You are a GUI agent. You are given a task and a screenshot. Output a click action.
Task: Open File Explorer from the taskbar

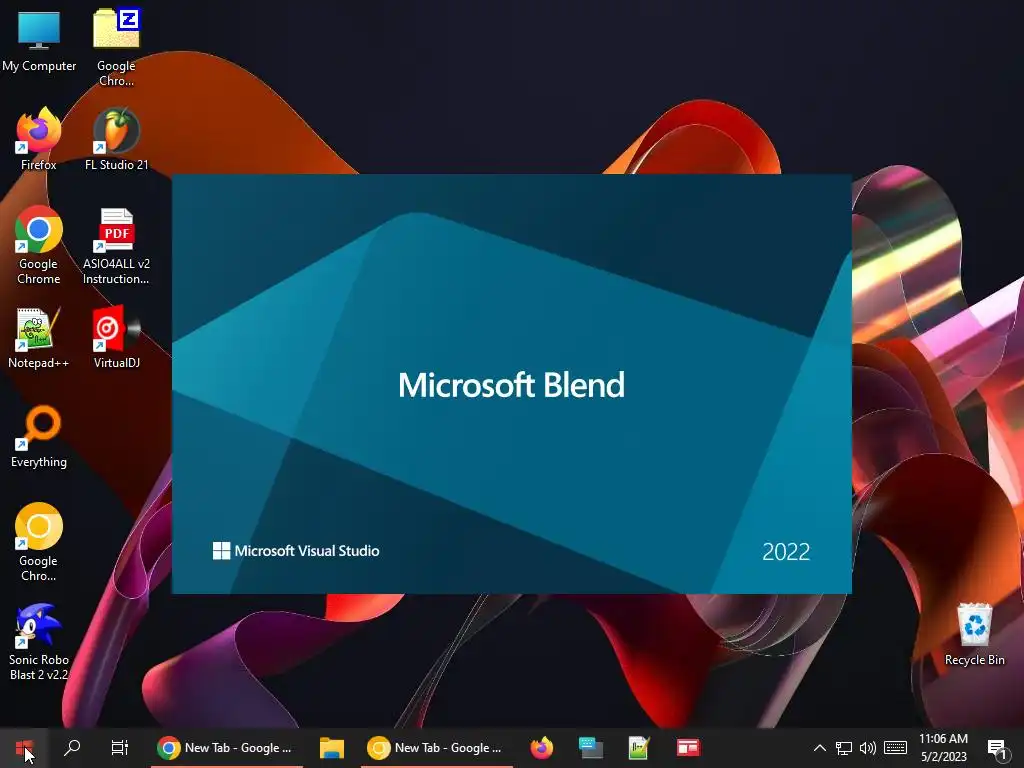point(332,748)
